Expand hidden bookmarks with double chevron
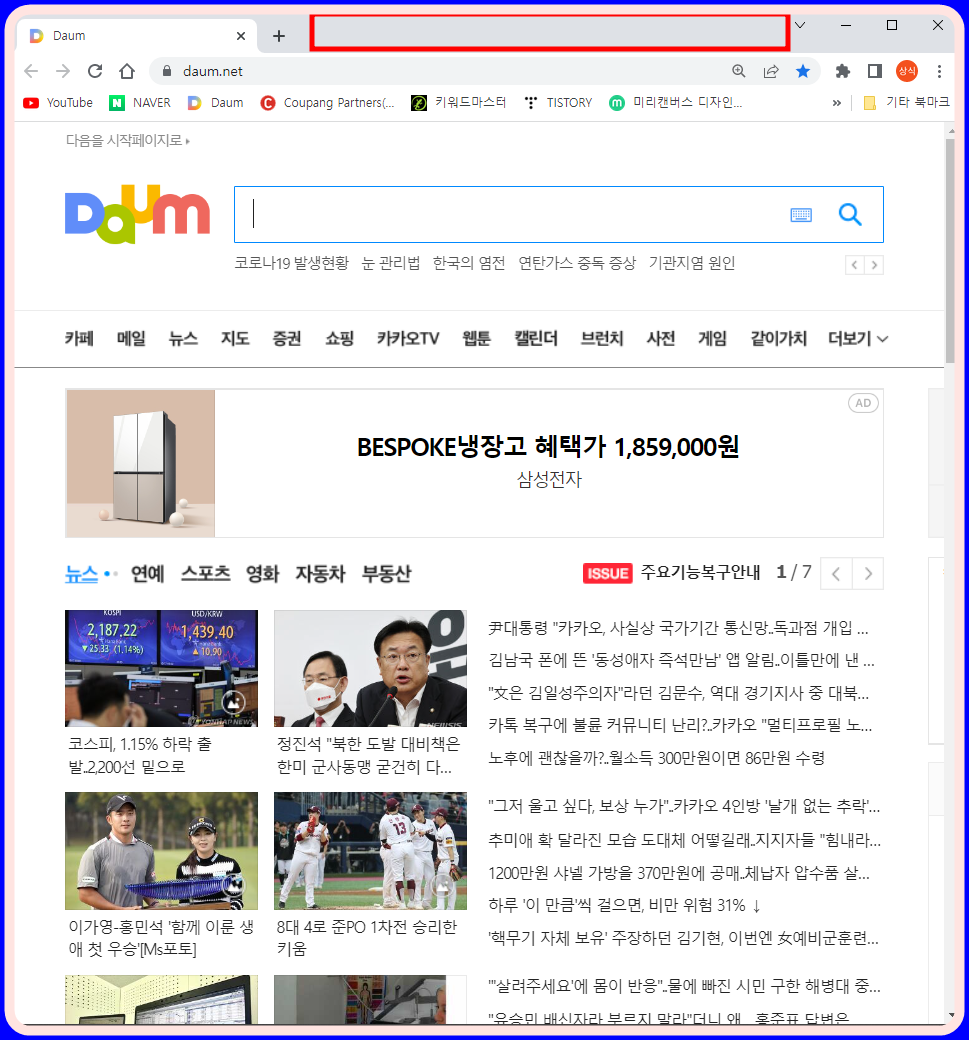This screenshot has height=1040, width=969. 836,103
